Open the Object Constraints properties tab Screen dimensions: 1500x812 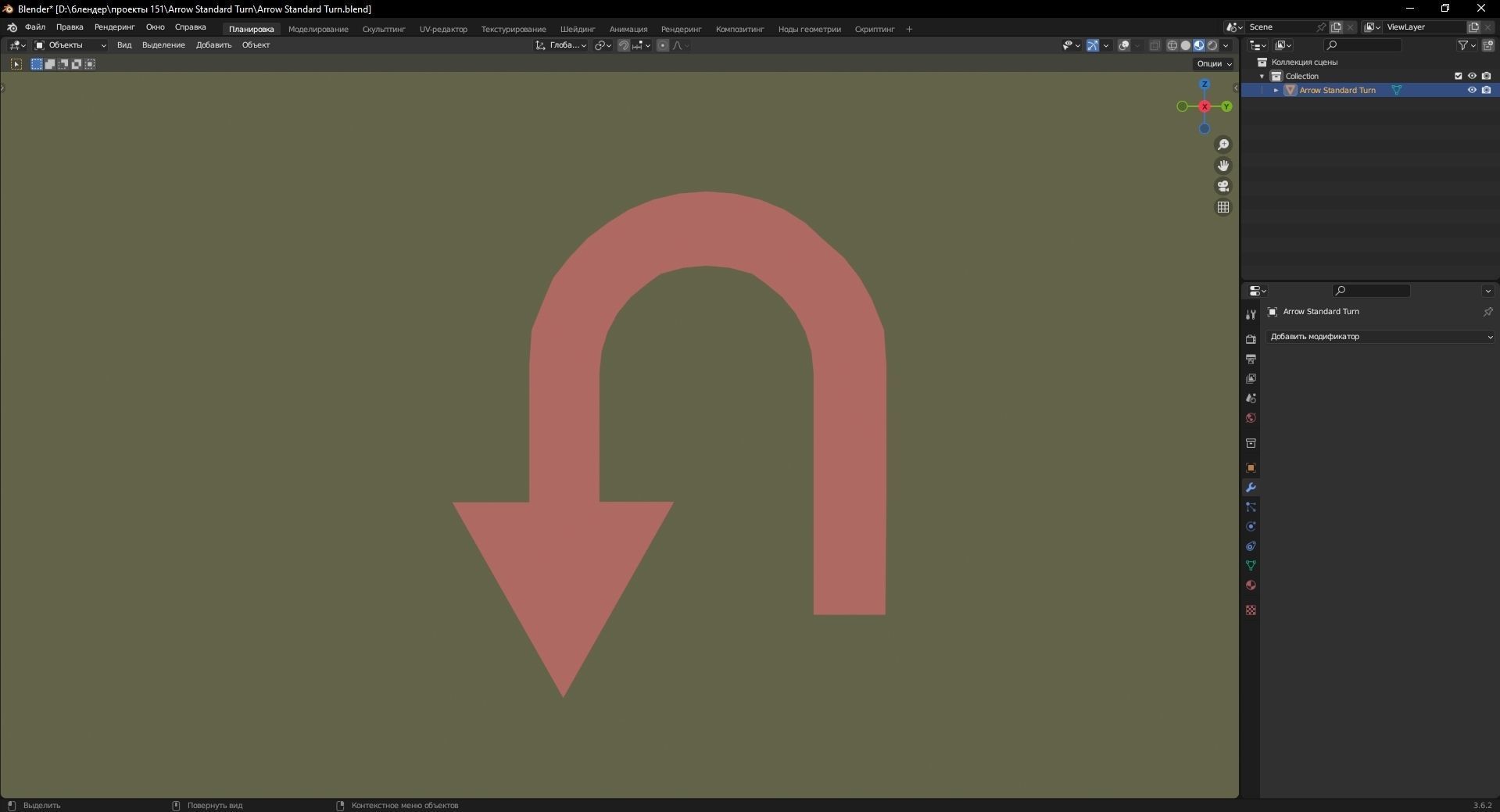coord(1251,546)
